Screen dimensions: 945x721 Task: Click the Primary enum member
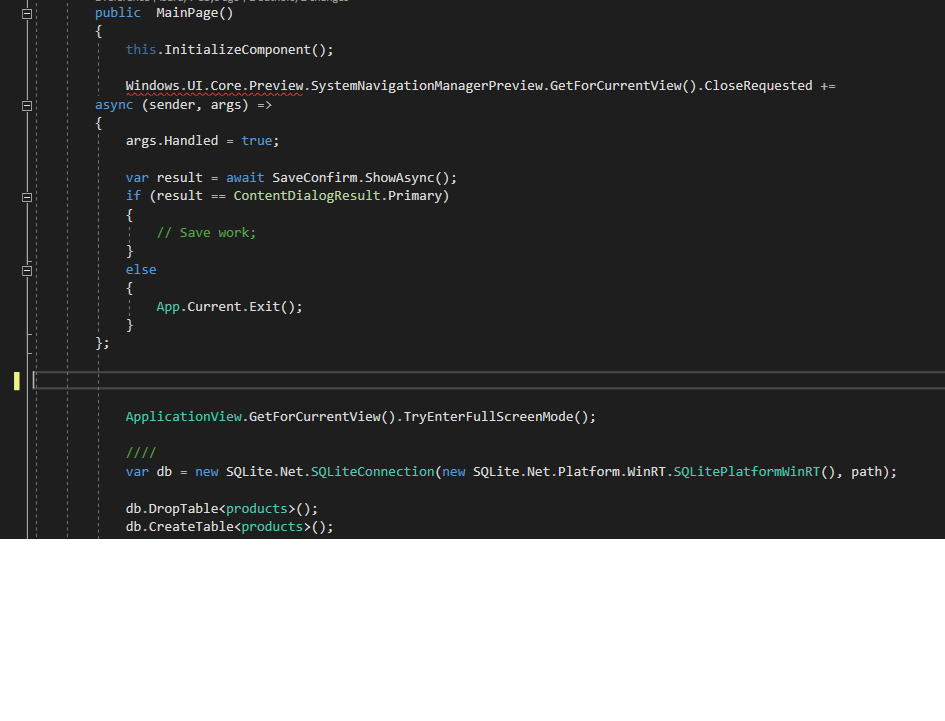point(415,196)
